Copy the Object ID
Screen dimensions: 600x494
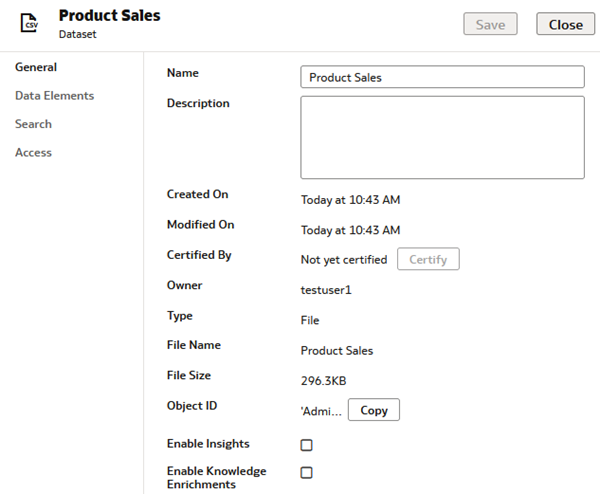point(374,410)
